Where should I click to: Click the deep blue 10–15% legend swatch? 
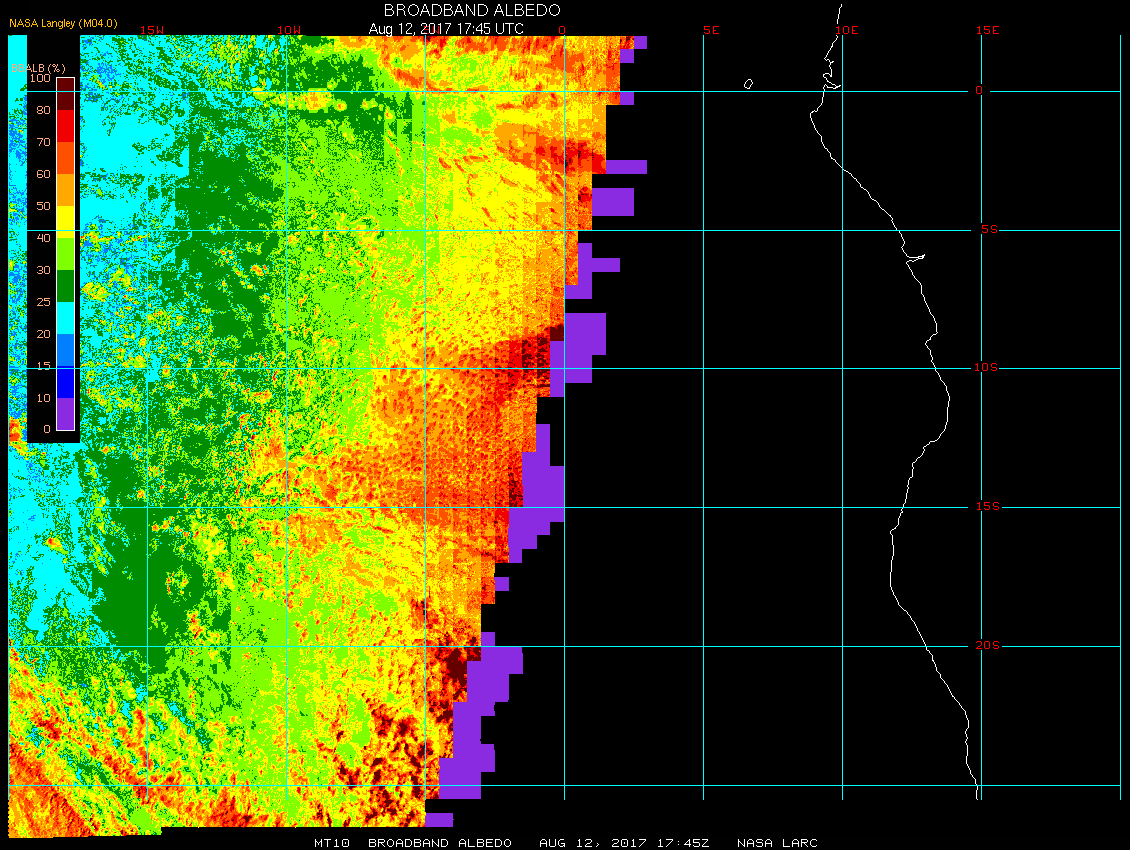coord(66,381)
